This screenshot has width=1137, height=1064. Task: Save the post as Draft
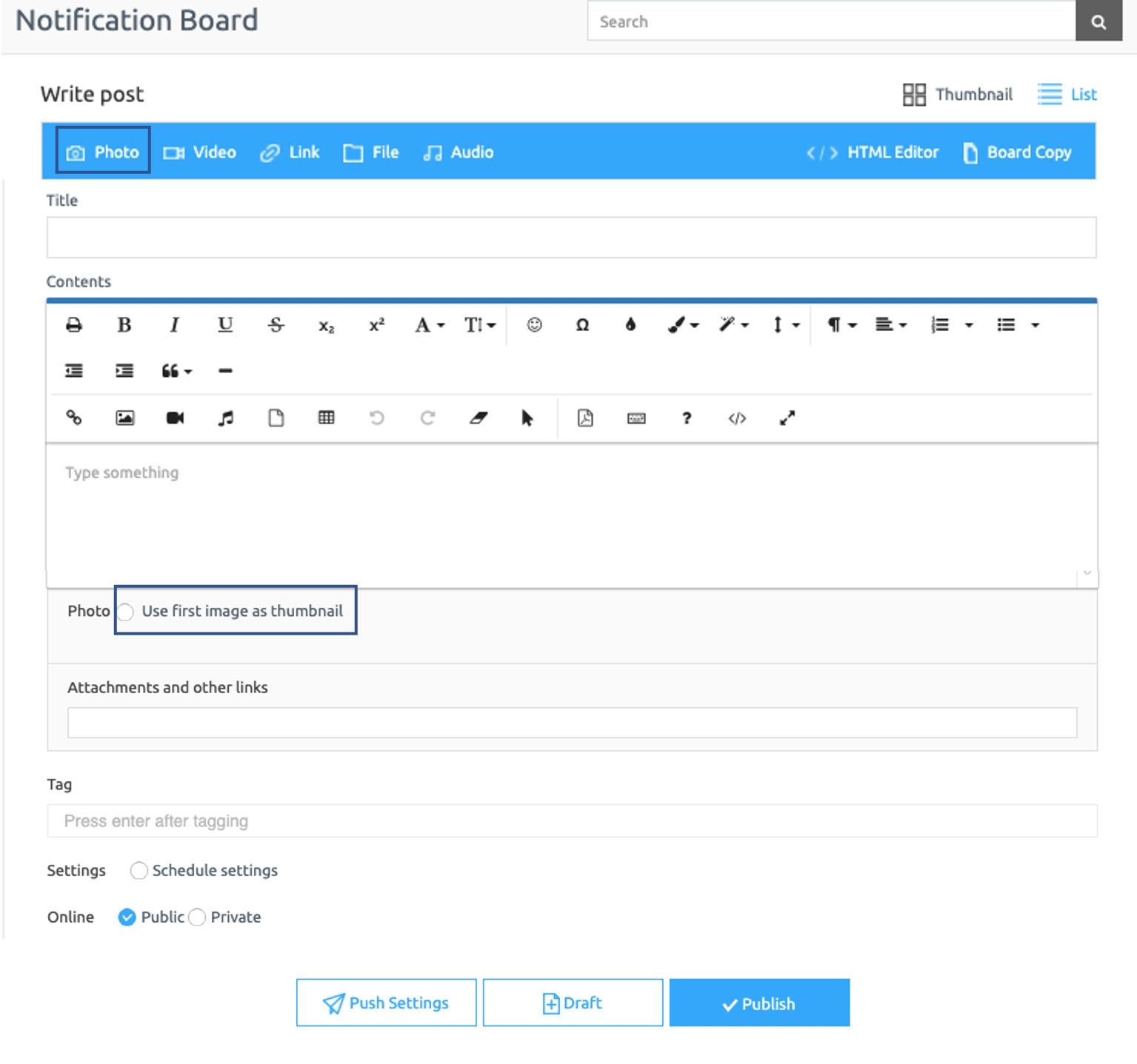click(x=573, y=1003)
